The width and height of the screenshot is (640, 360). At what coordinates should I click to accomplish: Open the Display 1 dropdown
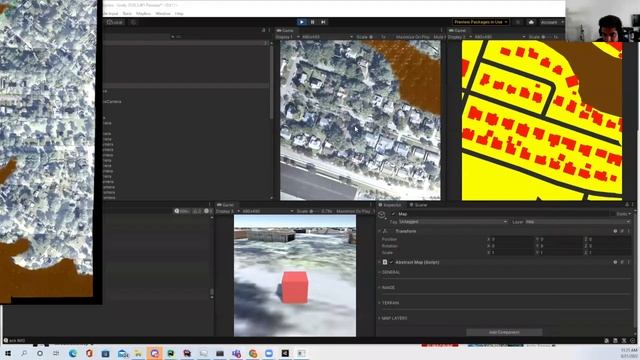(x=288, y=37)
